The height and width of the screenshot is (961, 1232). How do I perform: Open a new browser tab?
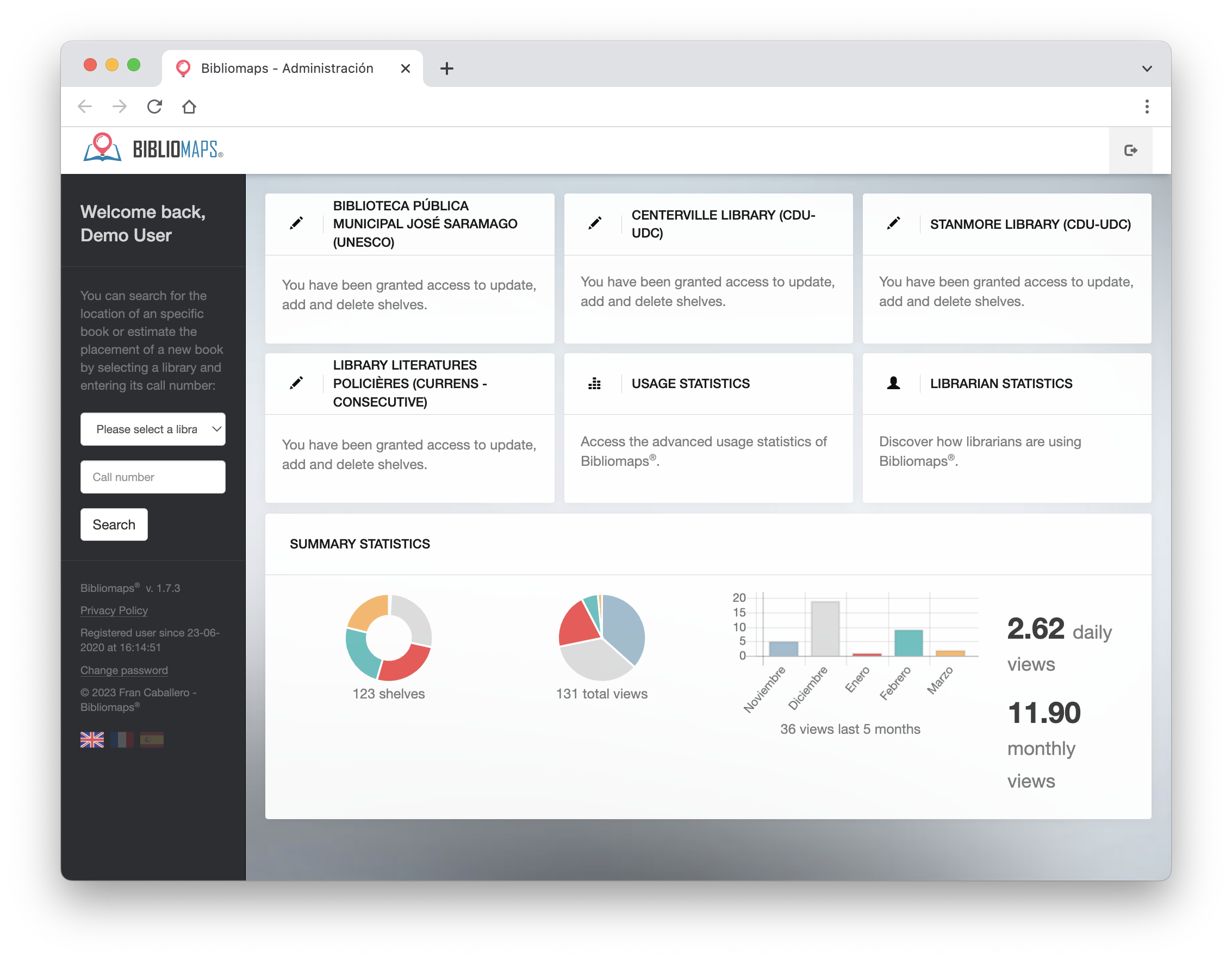pyautogui.click(x=446, y=68)
